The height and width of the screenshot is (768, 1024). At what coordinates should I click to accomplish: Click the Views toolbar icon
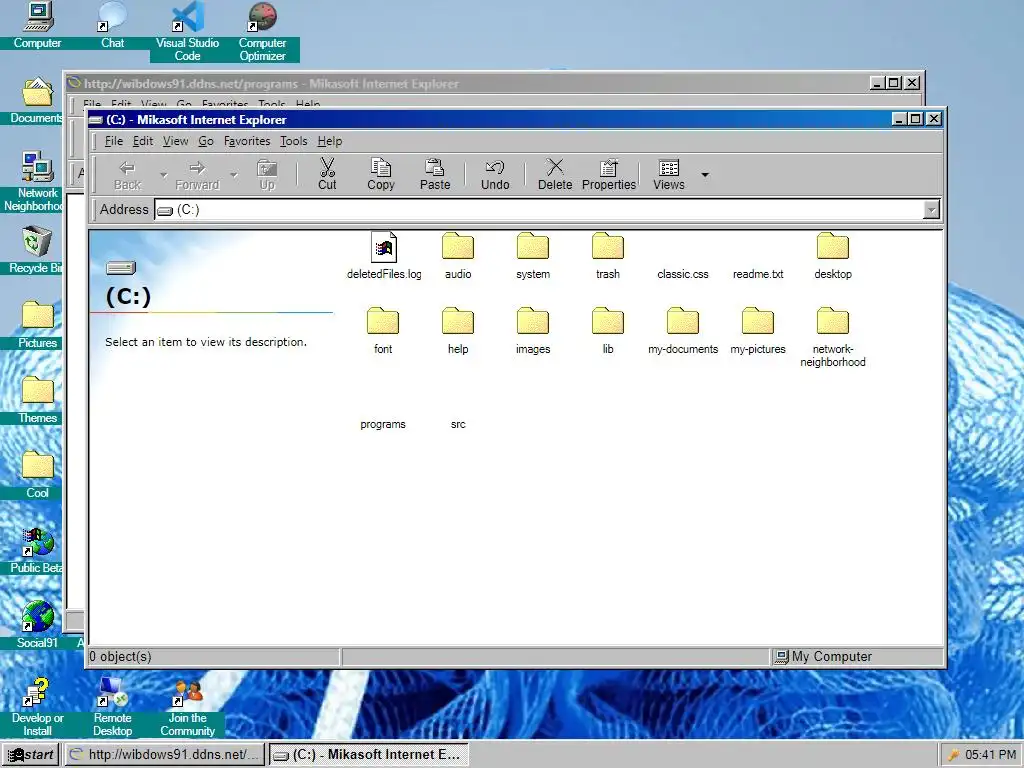669,174
